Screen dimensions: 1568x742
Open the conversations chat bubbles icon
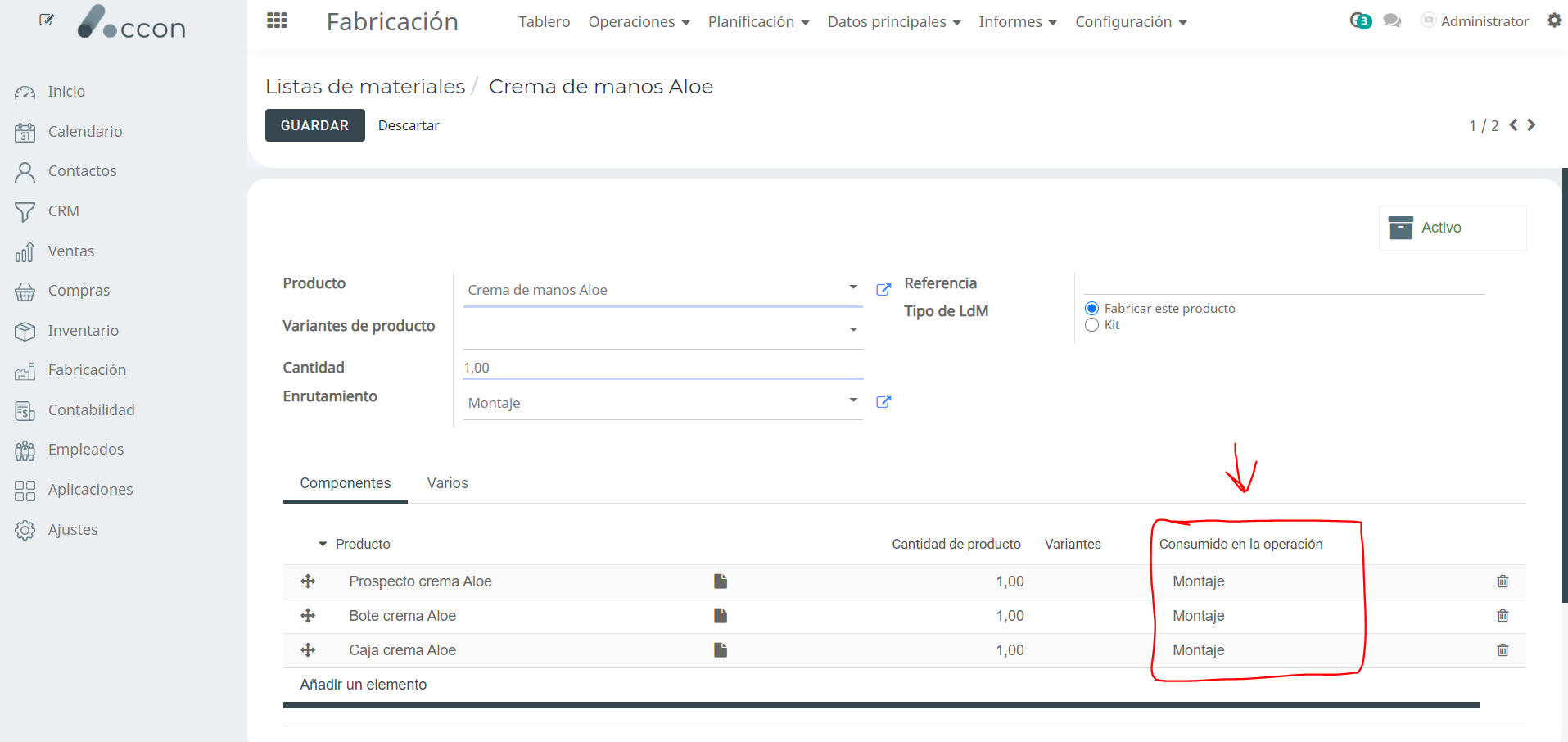point(1392,20)
